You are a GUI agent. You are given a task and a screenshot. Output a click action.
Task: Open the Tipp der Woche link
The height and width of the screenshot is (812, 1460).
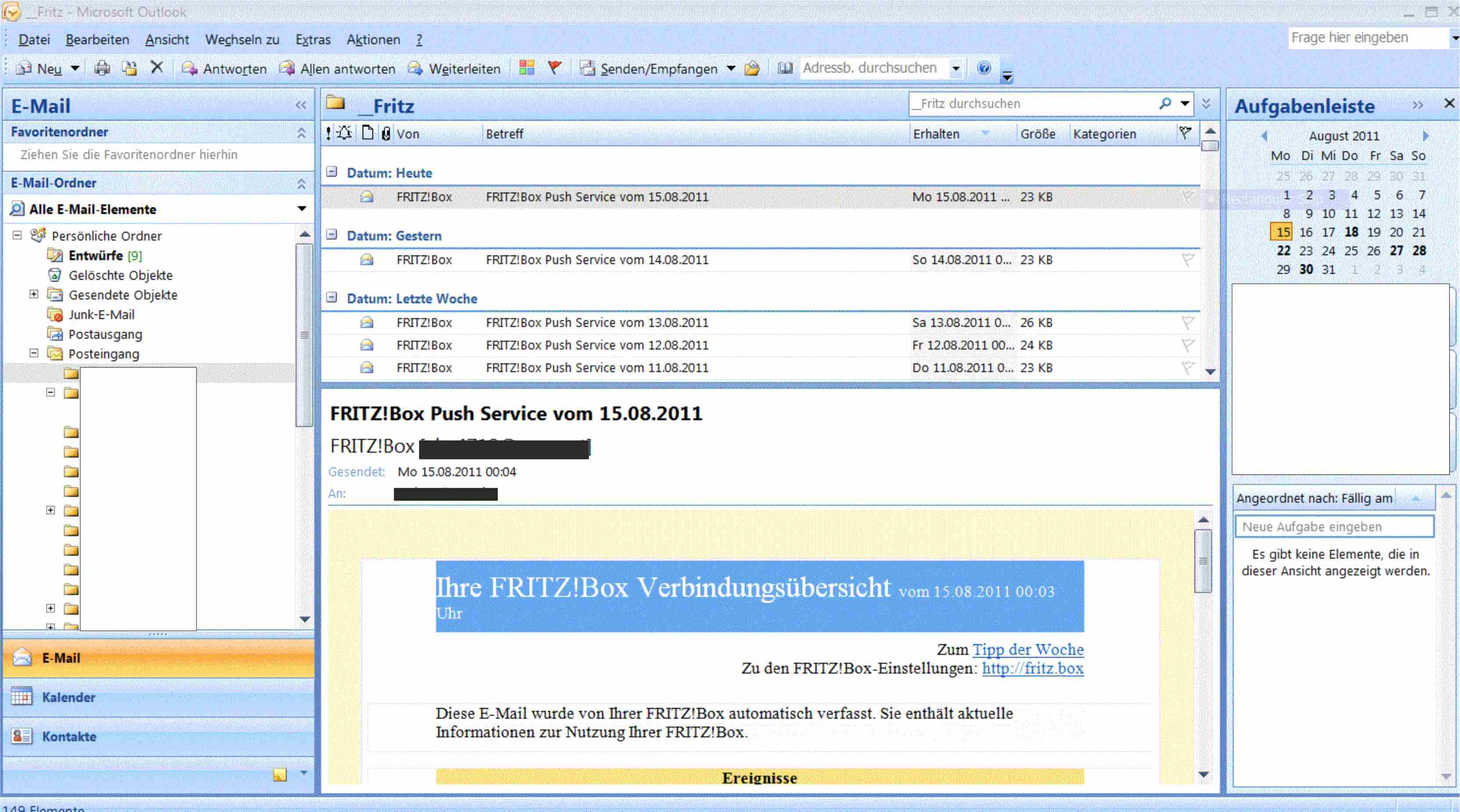(1028, 649)
